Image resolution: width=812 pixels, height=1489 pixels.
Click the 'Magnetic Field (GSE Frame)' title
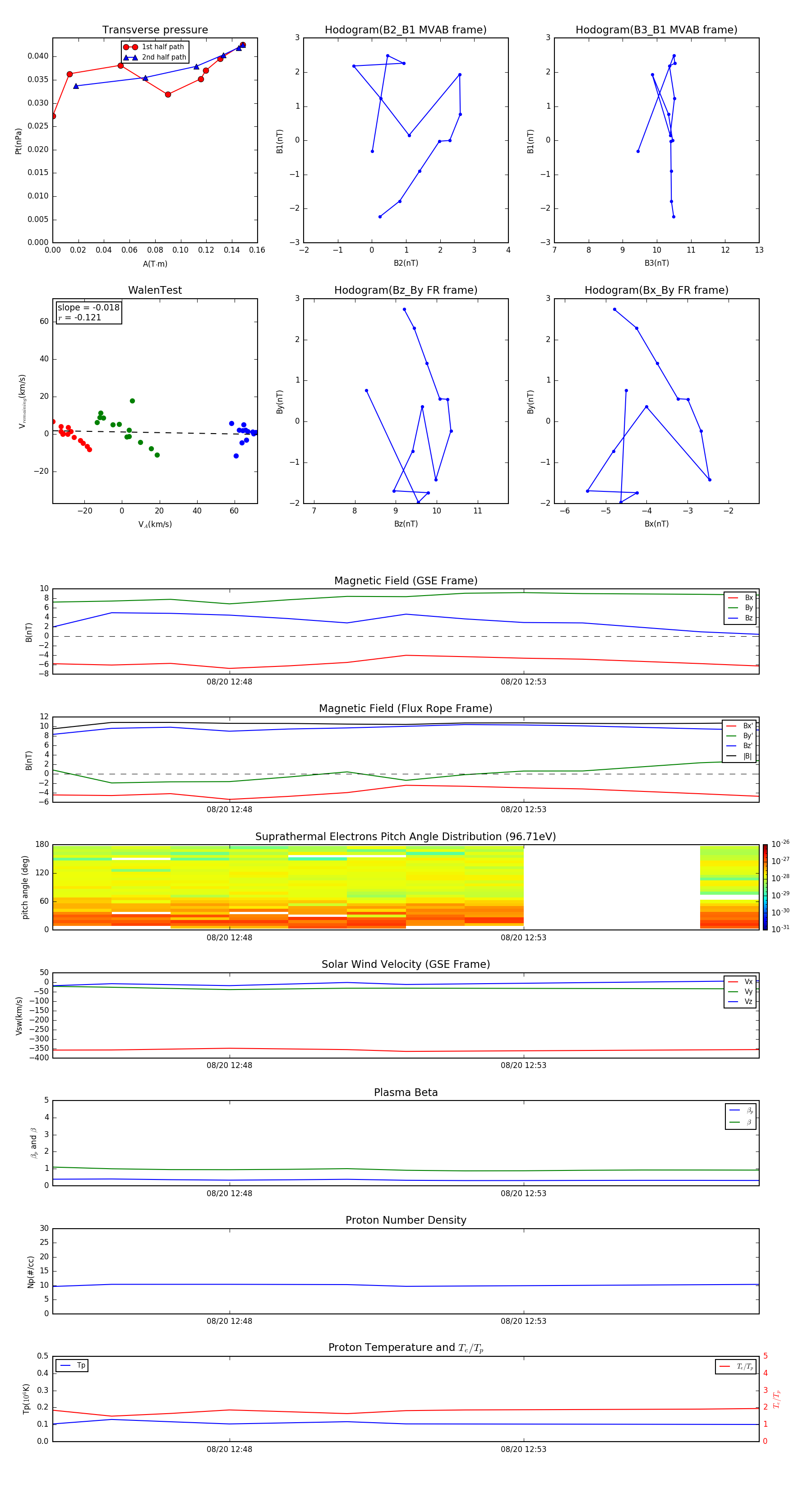406,581
